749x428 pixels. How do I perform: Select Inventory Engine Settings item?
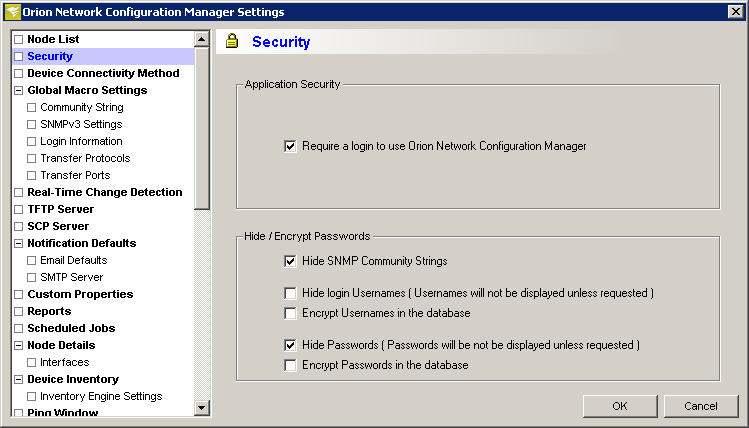pos(101,396)
